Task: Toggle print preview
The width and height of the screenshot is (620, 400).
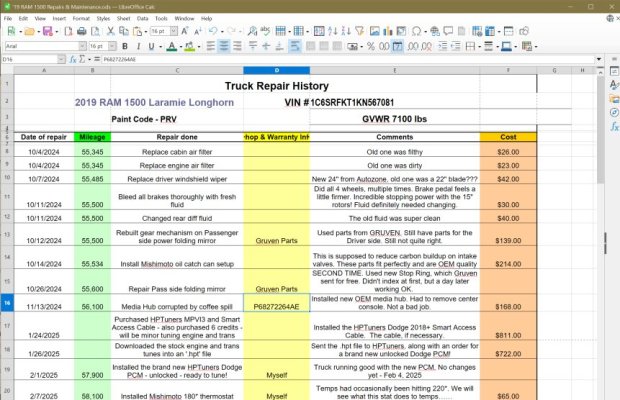Action: click(x=95, y=31)
